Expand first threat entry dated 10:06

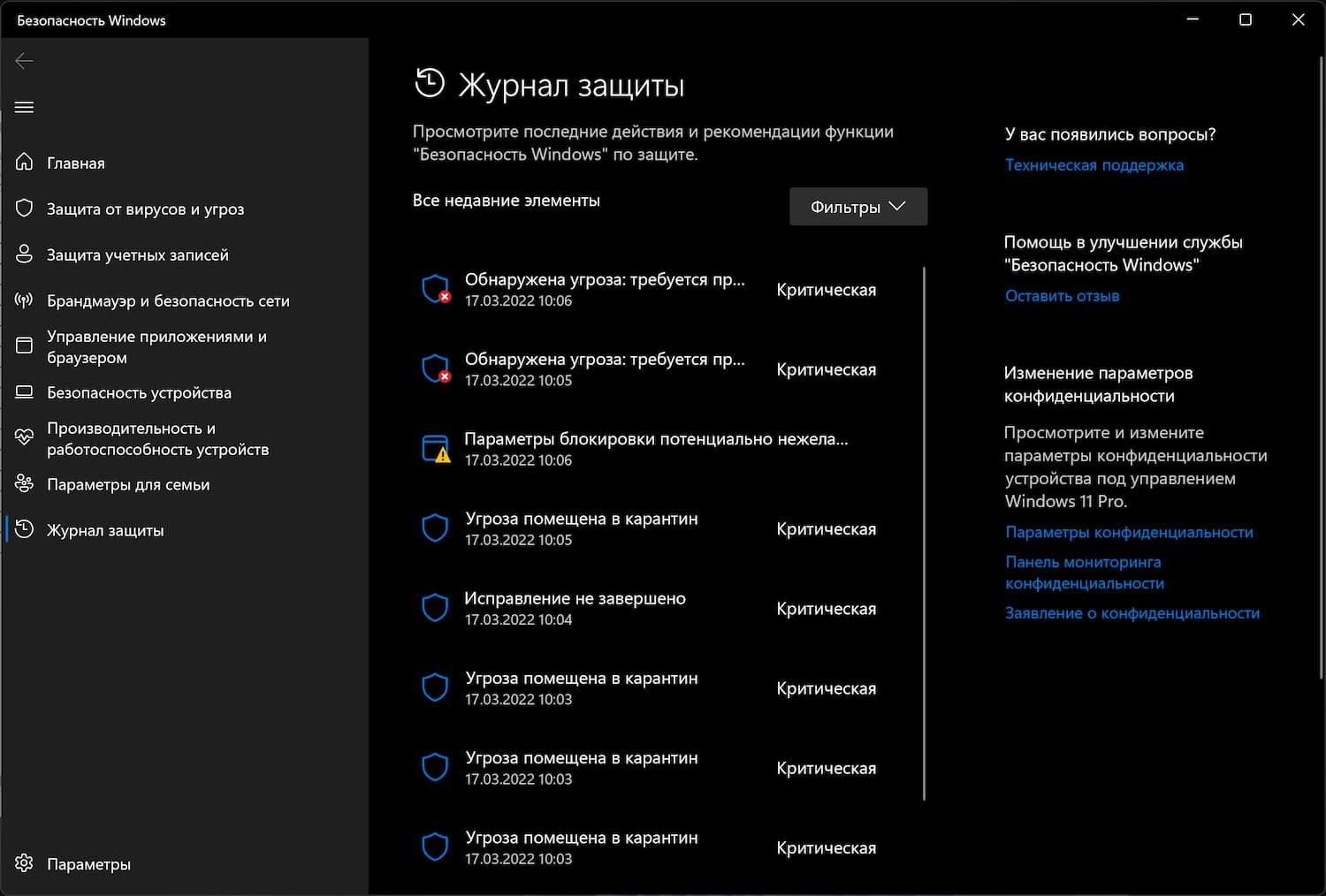[605, 289]
